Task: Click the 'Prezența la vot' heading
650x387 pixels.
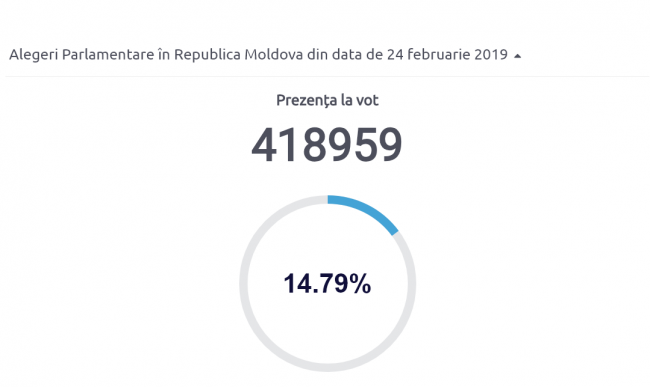Action: [327, 100]
